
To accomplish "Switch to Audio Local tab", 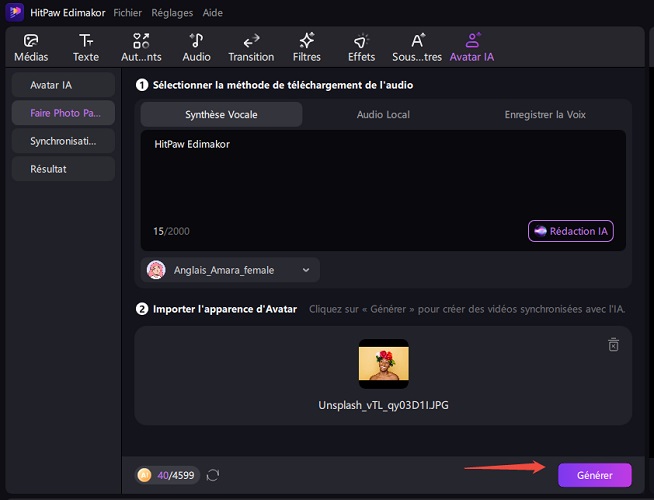I will [383, 114].
